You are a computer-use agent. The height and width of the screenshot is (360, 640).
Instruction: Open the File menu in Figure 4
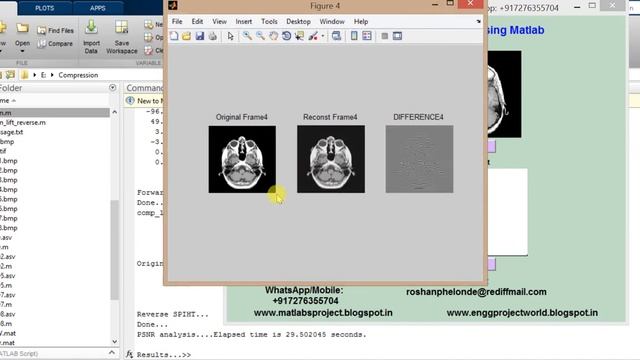[x=177, y=21]
